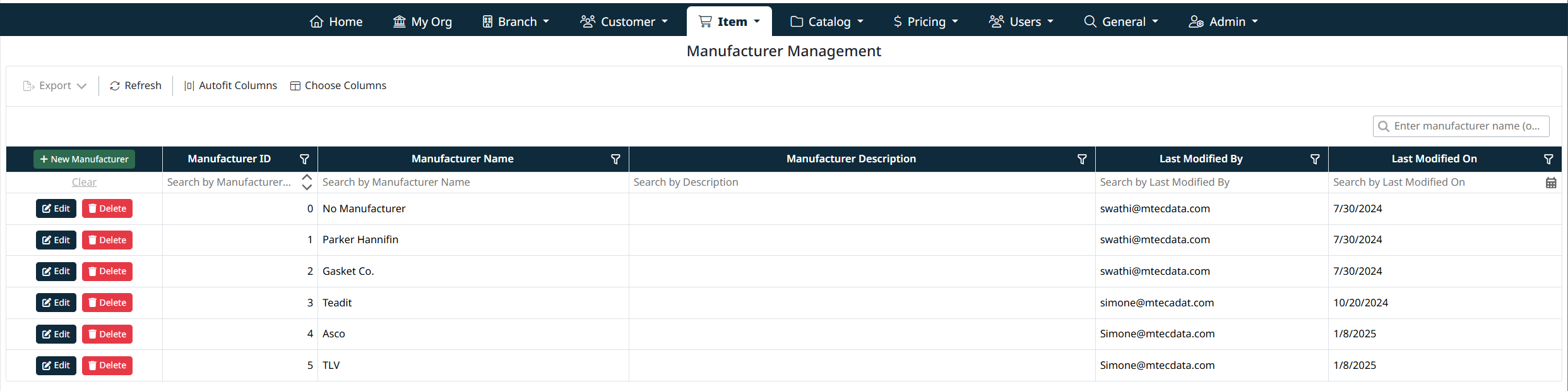Open the My Org menu item
Viewport: 1568px width, 391px height.
click(x=423, y=21)
